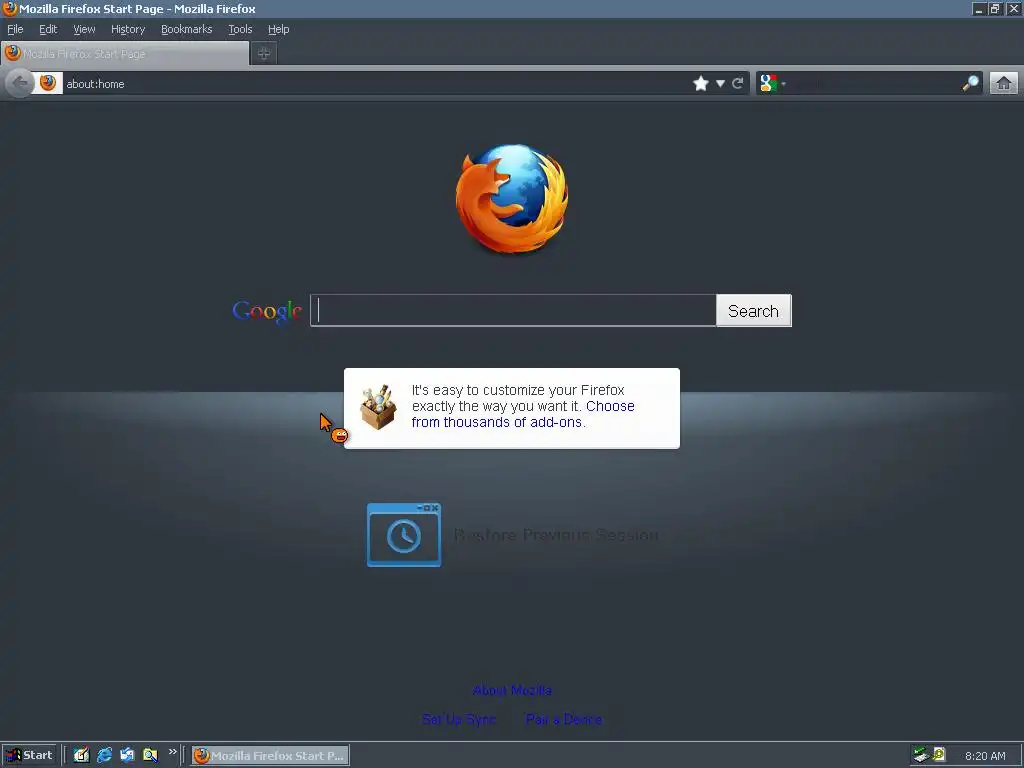Image resolution: width=1024 pixels, height=768 pixels.
Task: Open the Help menu
Action: pos(278,29)
